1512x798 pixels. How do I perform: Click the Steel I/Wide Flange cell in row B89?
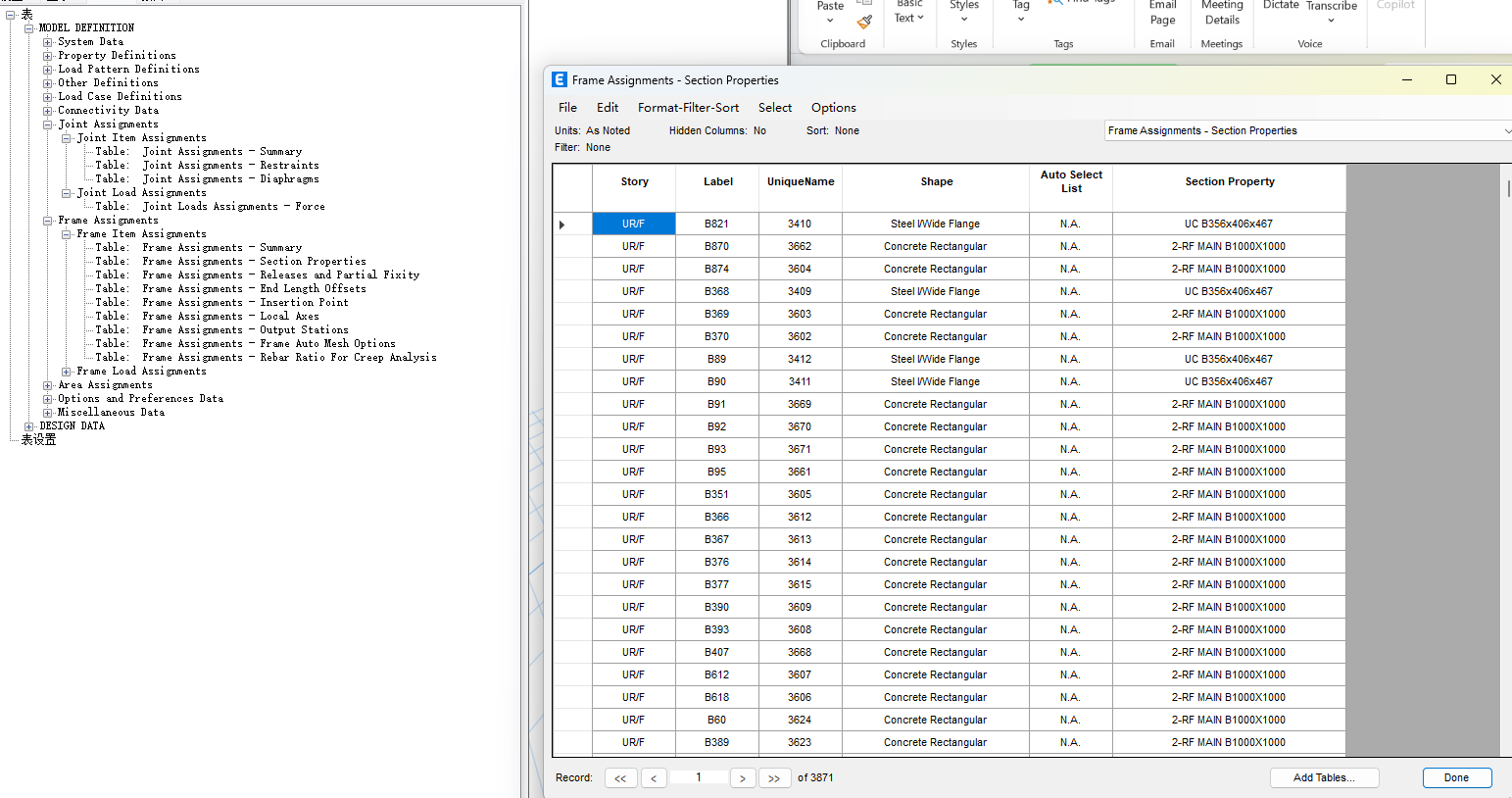coord(936,360)
